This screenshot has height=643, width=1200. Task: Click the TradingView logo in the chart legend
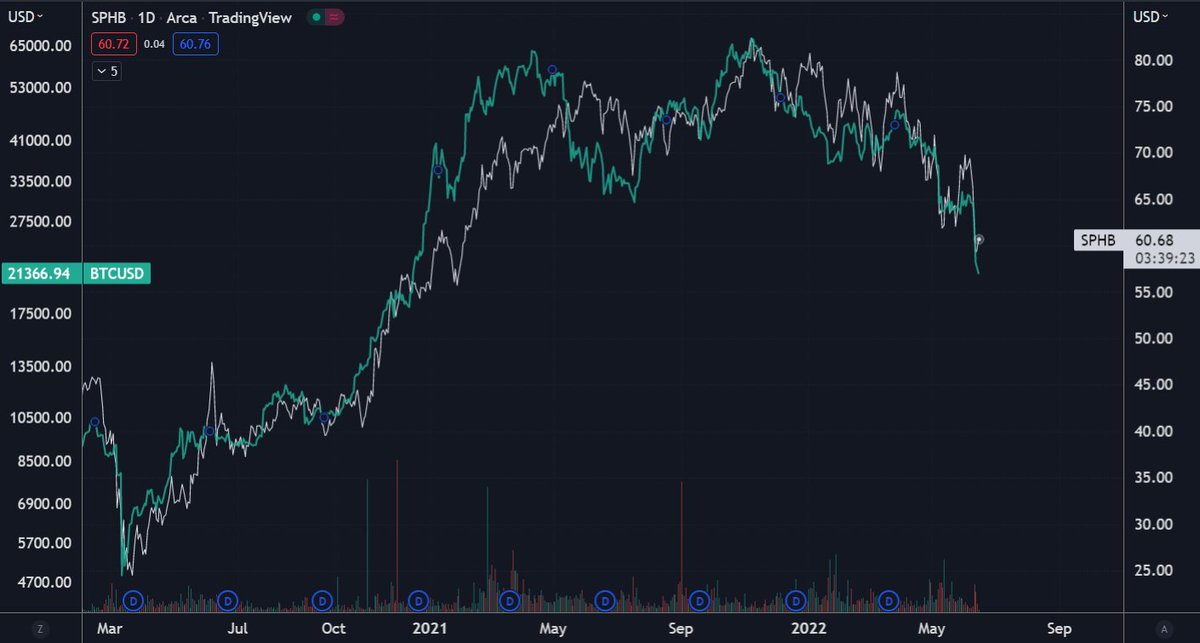pos(250,17)
